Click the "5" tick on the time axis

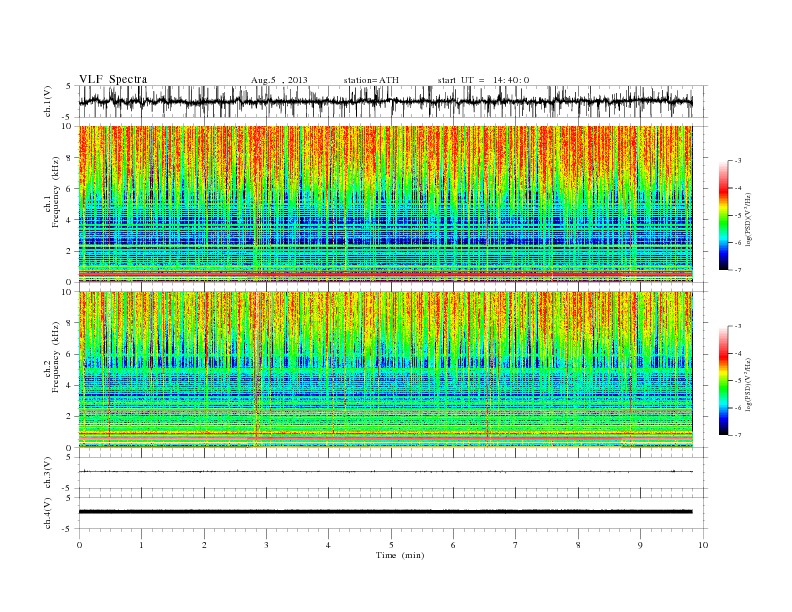click(x=391, y=545)
